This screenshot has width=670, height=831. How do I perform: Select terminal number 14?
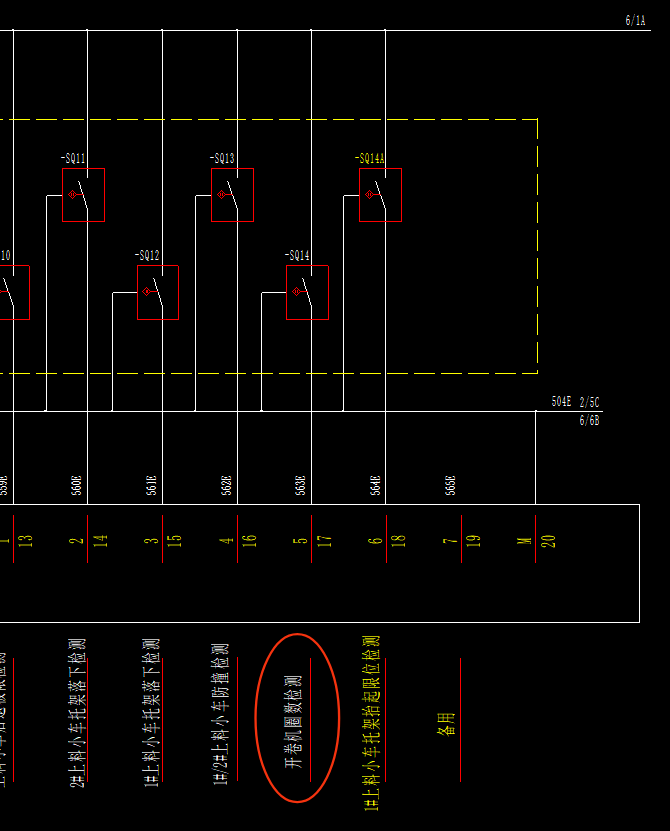(x=101, y=541)
